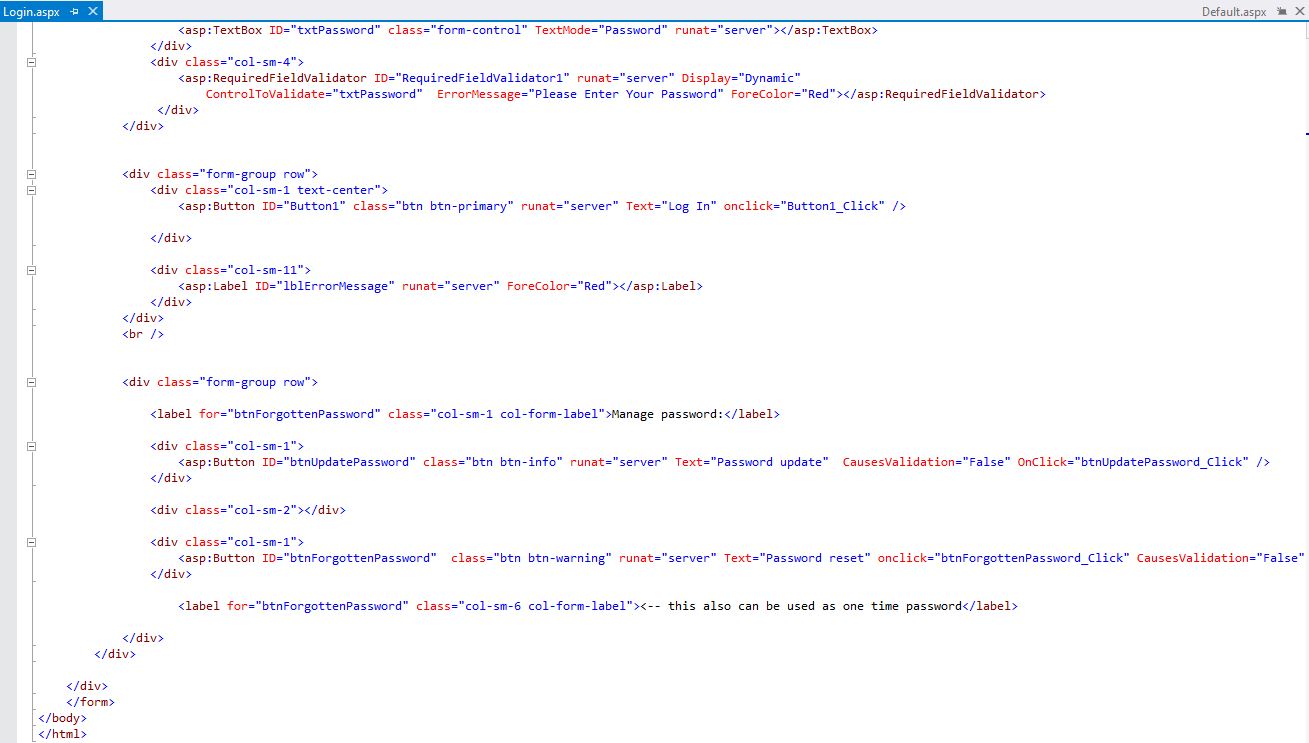Collapse the div containing btnForgottenPassword button
1309x743 pixels.
tap(31, 542)
